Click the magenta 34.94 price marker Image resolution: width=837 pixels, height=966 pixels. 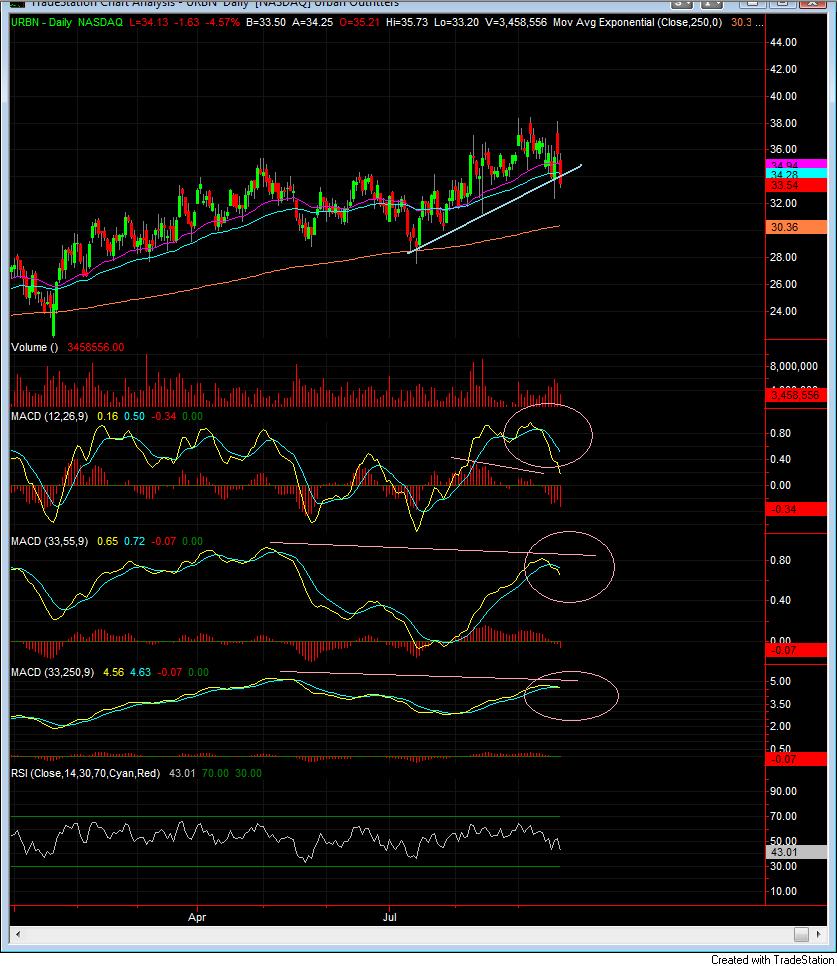point(796,164)
